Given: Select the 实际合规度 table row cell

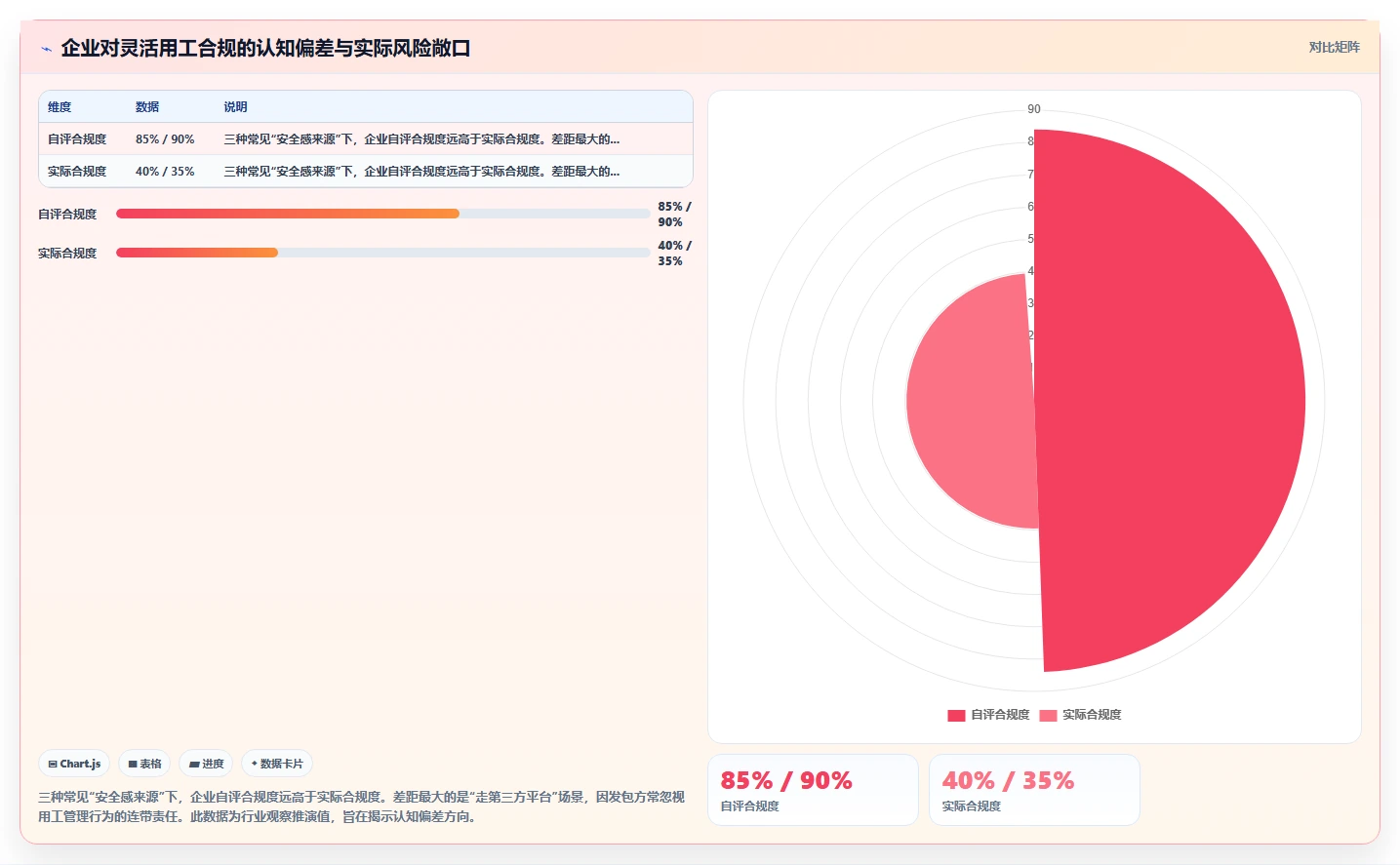Looking at the screenshot, I should tap(77, 172).
